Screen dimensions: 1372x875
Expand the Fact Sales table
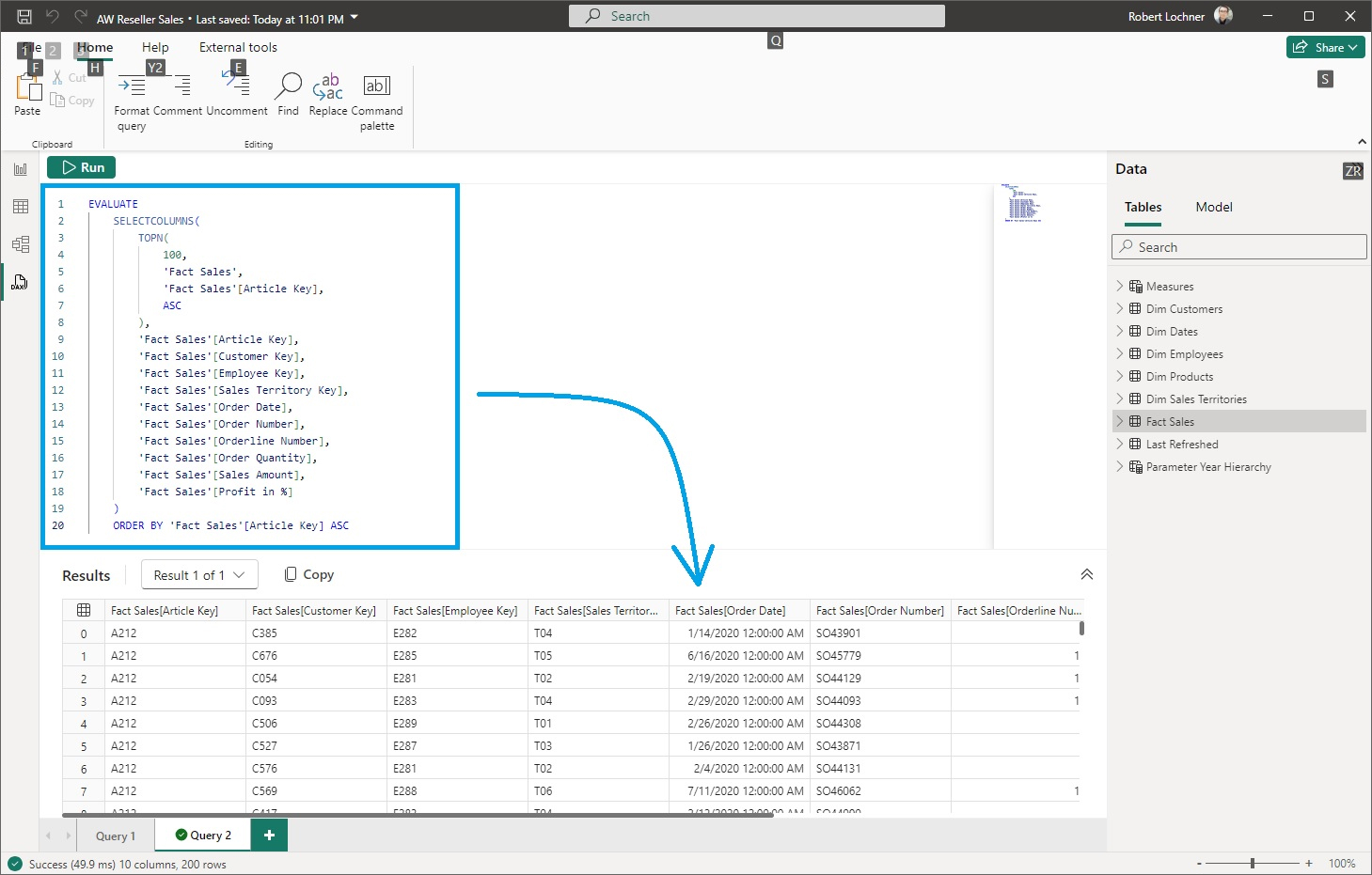[1119, 421]
